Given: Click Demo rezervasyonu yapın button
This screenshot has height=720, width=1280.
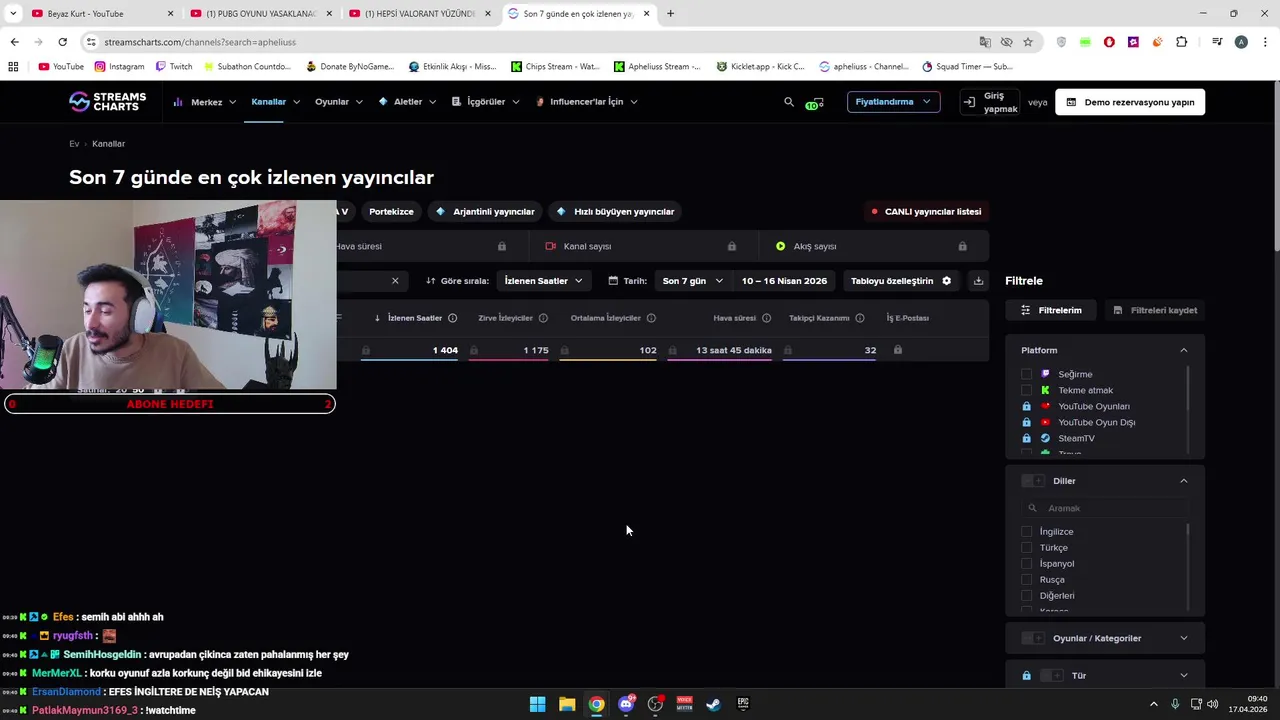Looking at the screenshot, I should (x=1130, y=102).
